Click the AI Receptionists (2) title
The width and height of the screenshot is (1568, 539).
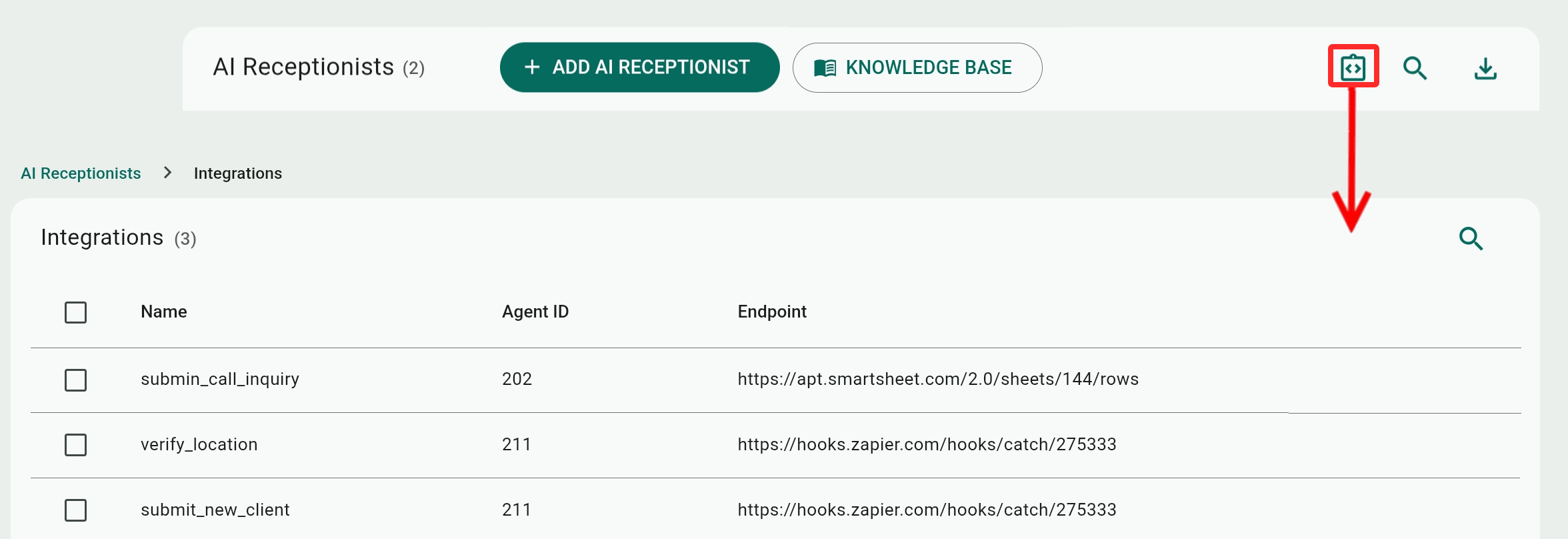click(319, 67)
